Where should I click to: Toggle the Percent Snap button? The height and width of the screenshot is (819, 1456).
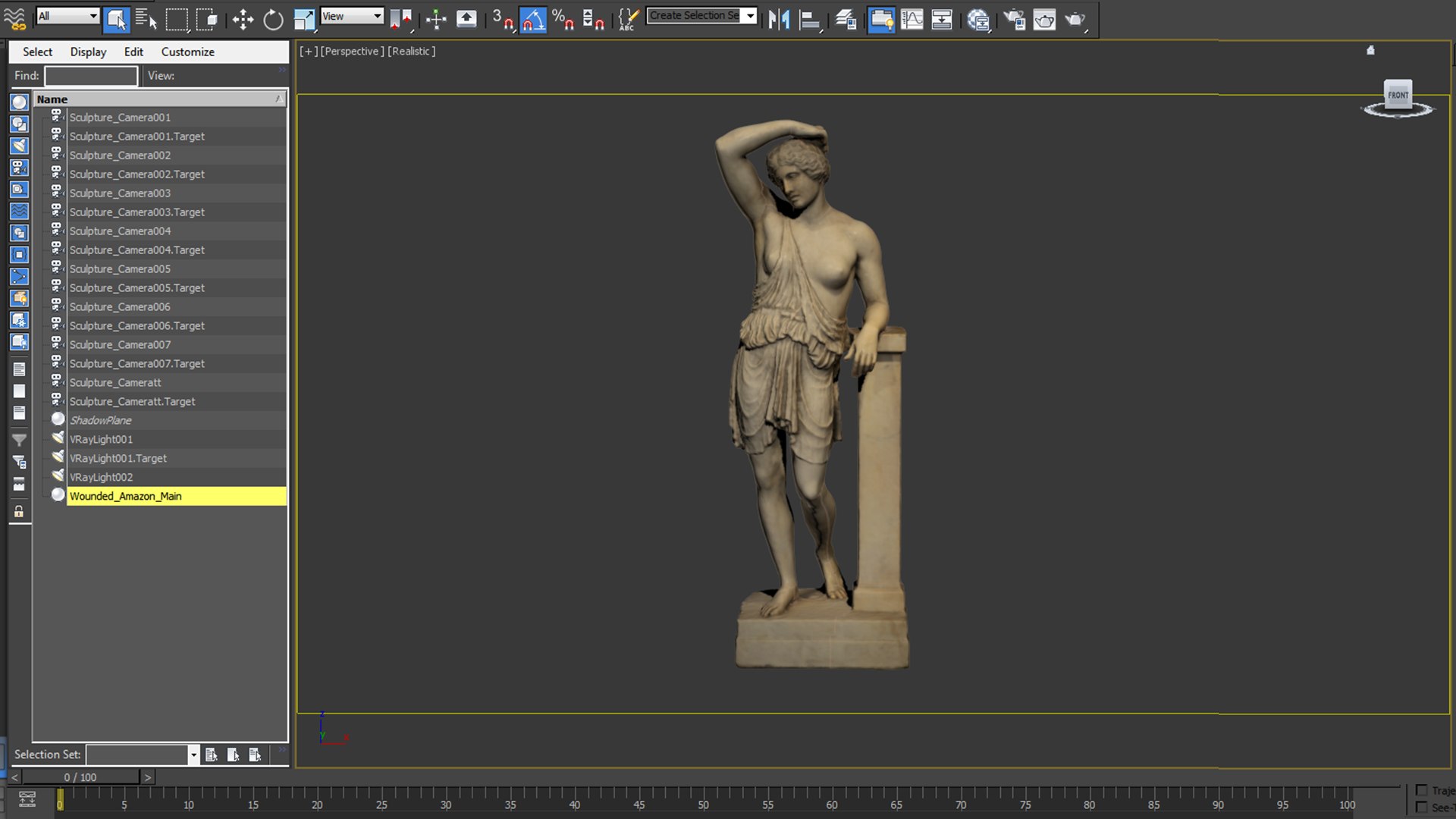coord(563,20)
